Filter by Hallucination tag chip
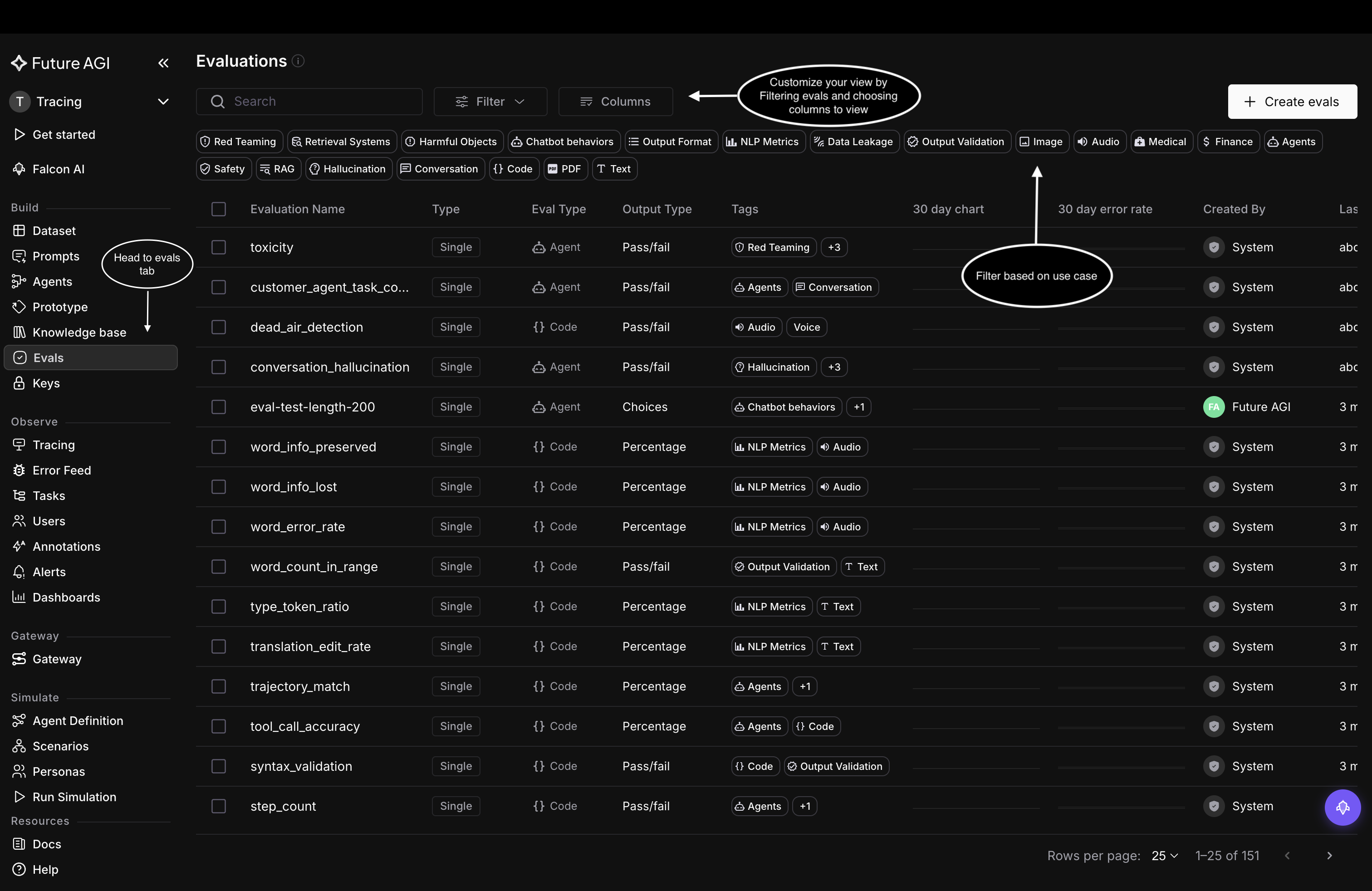The height and width of the screenshot is (891, 1372). [348, 169]
